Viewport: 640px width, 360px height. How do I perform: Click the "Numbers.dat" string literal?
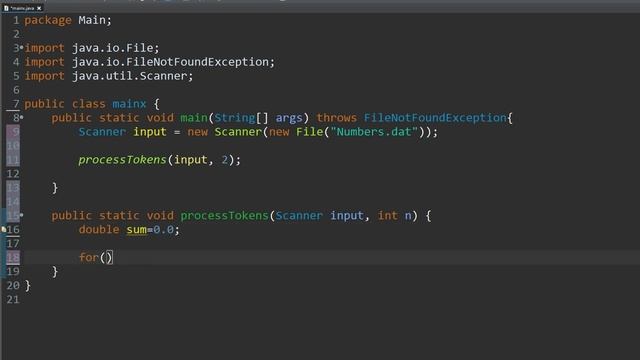pos(374,131)
